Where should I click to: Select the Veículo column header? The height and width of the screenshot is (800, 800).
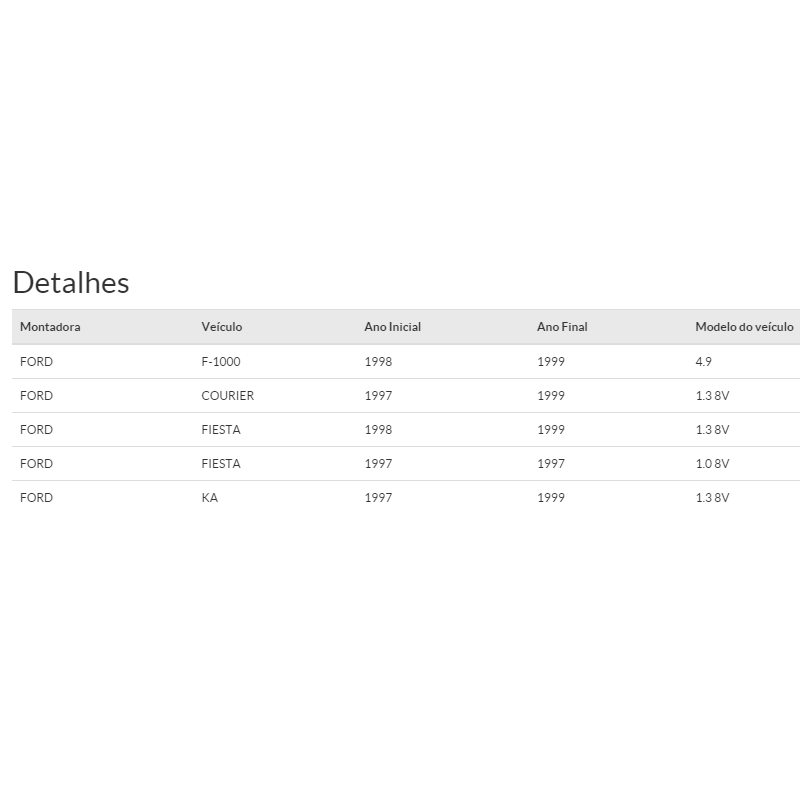pyautogui.click(x=222, y=327)
